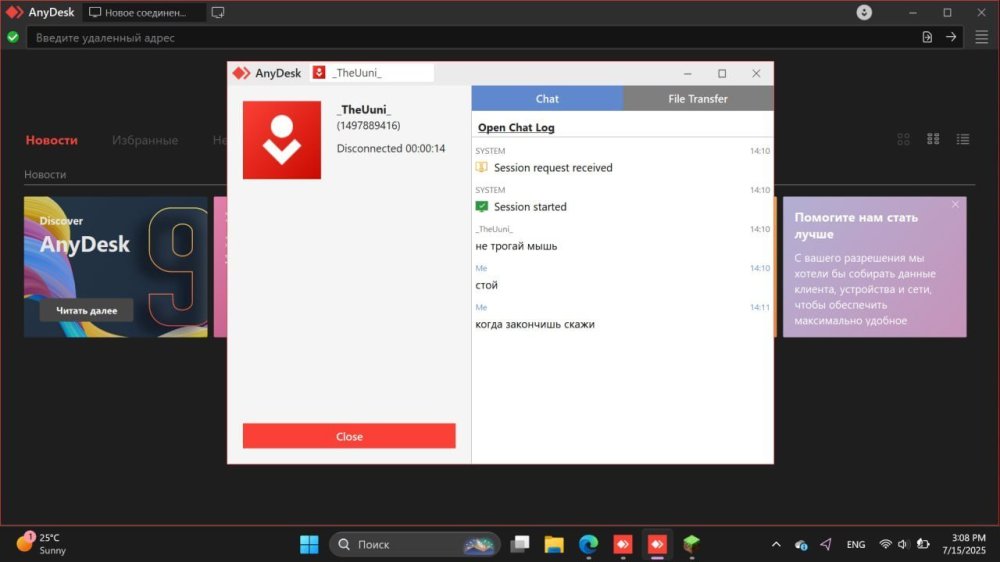Maximize the _TheUuni_ session window
Viewport: 1000px width, 562px height.
pos(722,73)
